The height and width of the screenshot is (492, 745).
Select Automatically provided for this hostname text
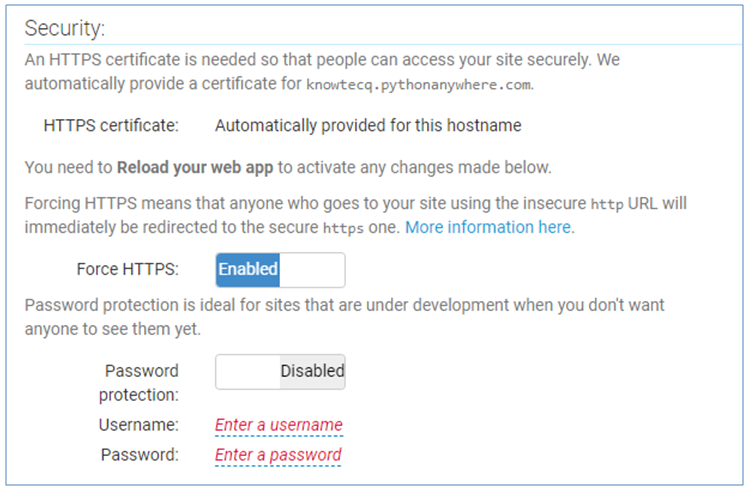367,126
